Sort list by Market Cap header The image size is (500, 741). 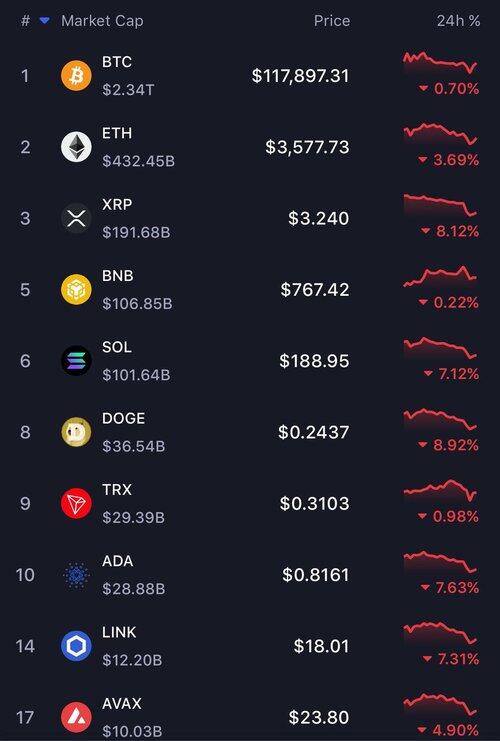tap(102, 21)
